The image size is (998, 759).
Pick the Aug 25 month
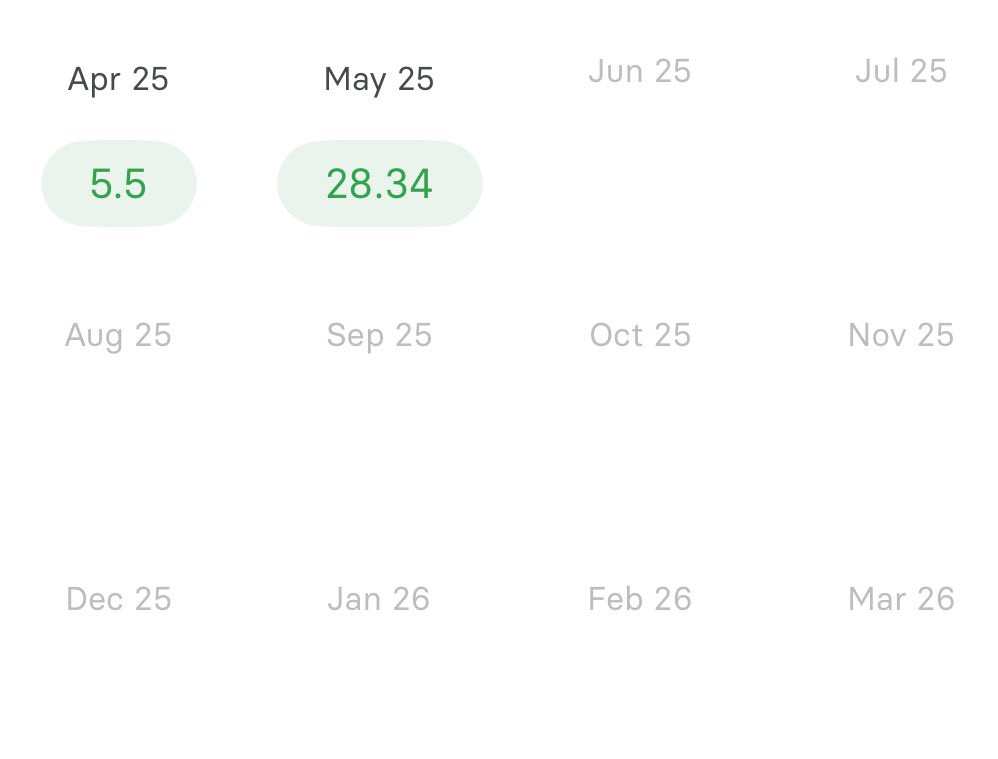(118, 335)
